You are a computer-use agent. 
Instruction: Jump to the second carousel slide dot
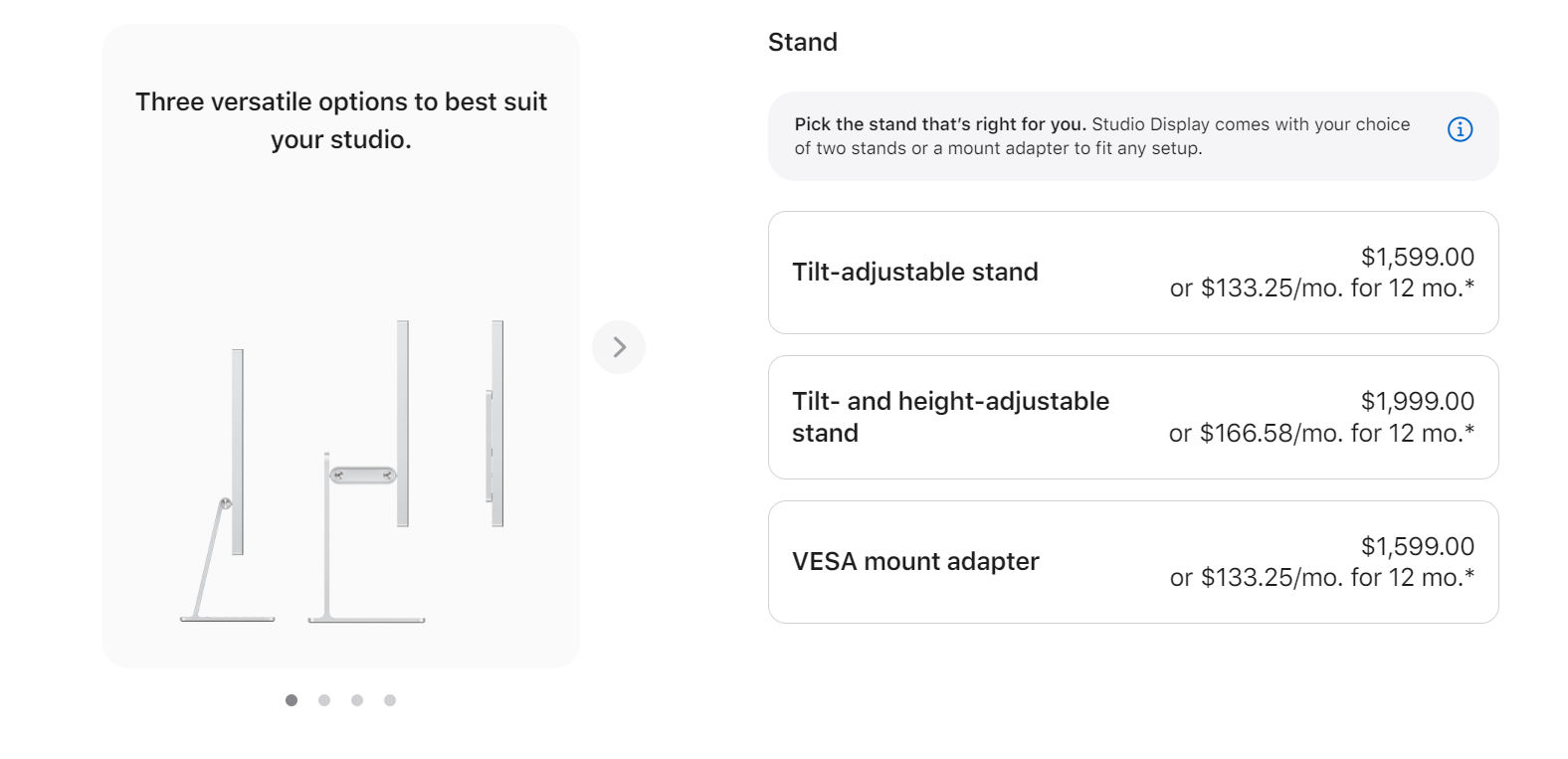(x=324, y=699)
